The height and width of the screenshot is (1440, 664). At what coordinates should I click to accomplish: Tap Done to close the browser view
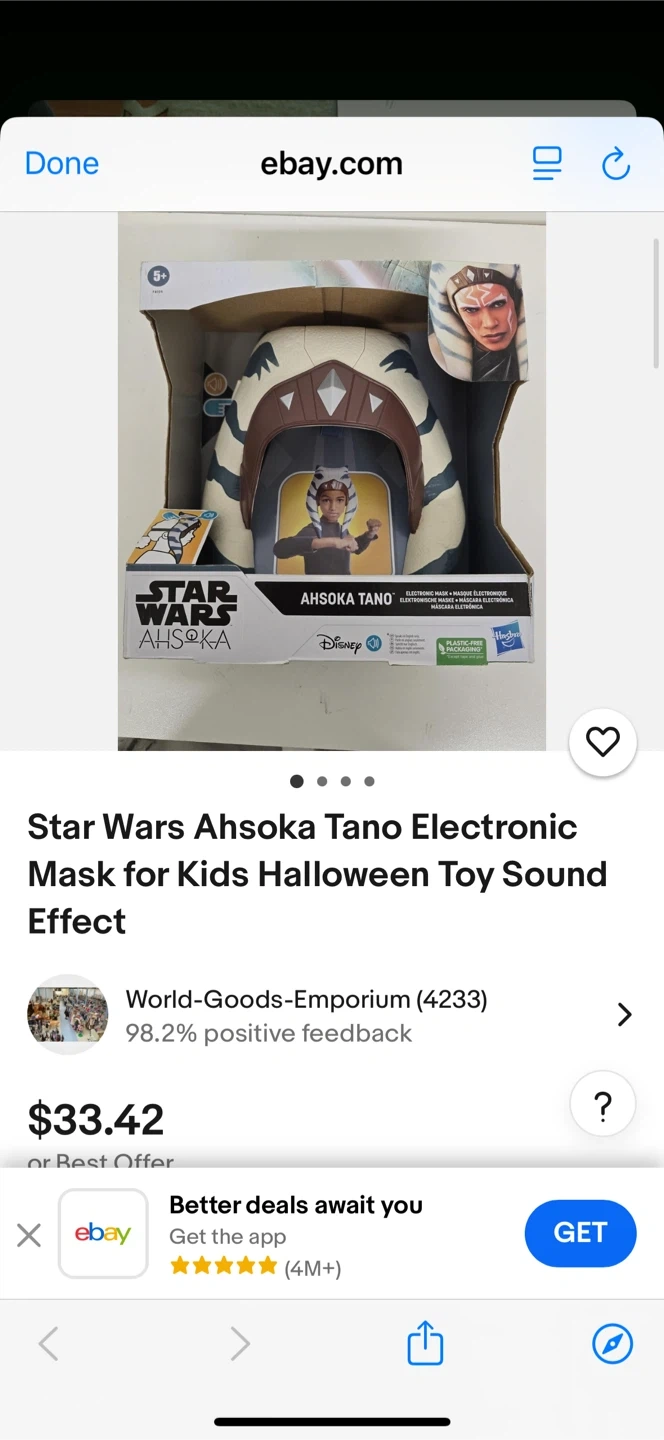click(x=62, y=164)
